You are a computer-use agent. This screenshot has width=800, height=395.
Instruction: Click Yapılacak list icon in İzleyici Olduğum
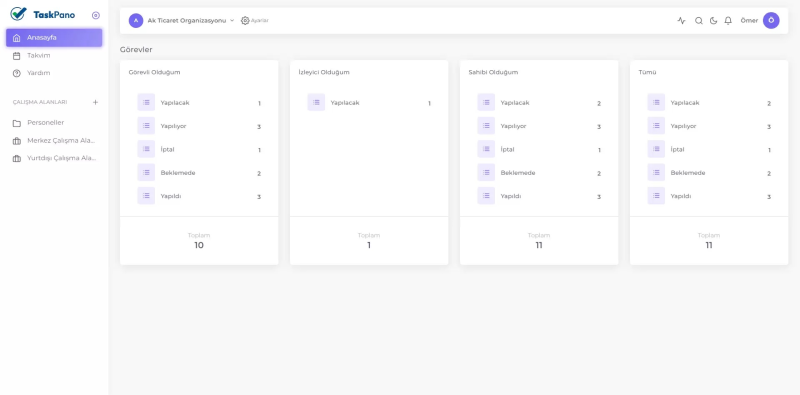pos(316,103)
